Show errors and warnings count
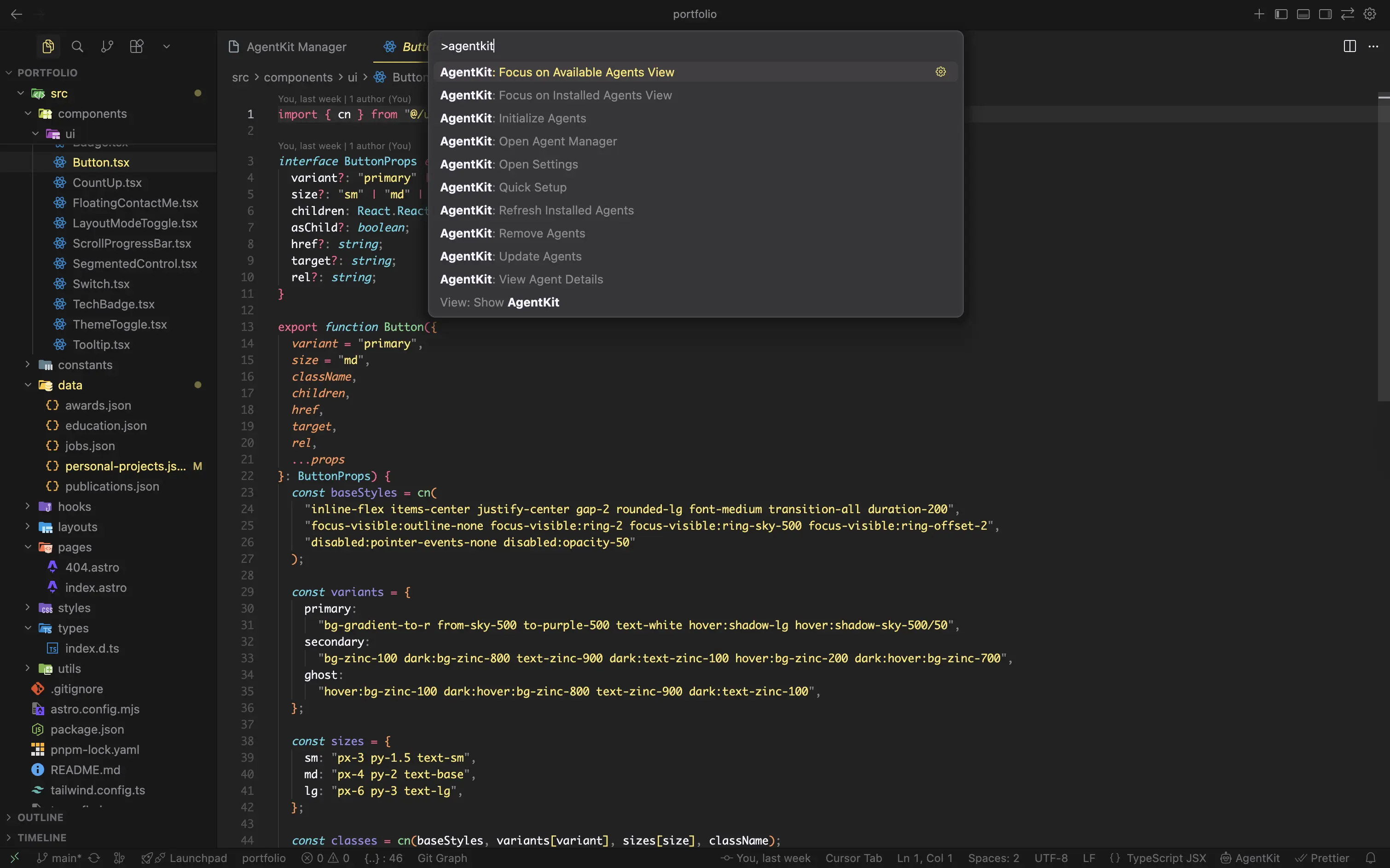This screenshot has width=1390, height=868. pyautogui.click(x=325, y=858)
